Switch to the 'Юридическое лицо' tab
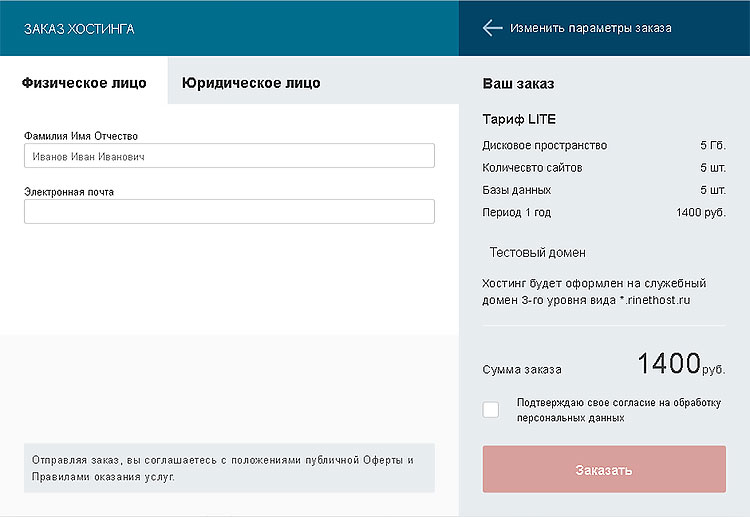The width and height of the screenshot is (750, 517). 251,83
